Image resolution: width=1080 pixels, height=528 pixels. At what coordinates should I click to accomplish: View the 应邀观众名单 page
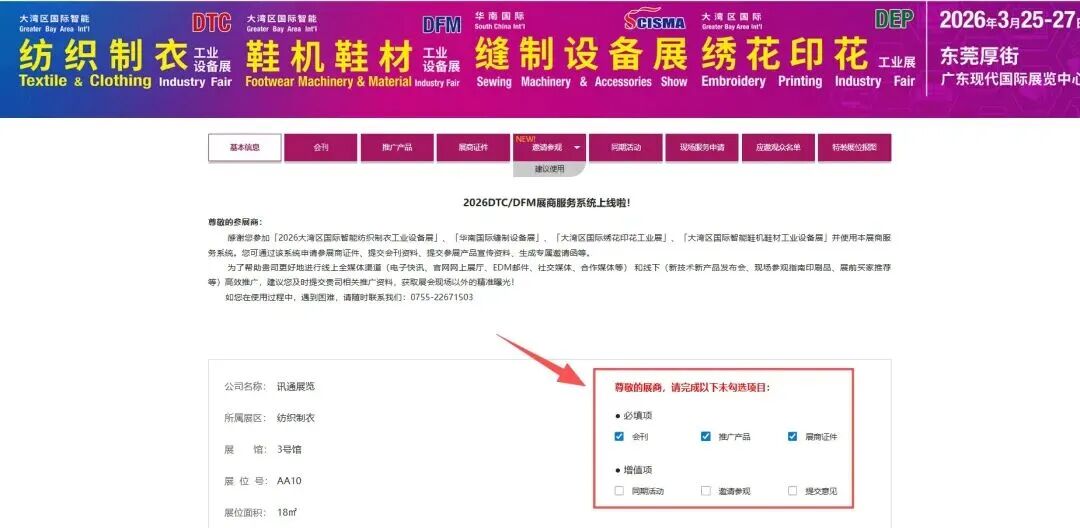778,147
